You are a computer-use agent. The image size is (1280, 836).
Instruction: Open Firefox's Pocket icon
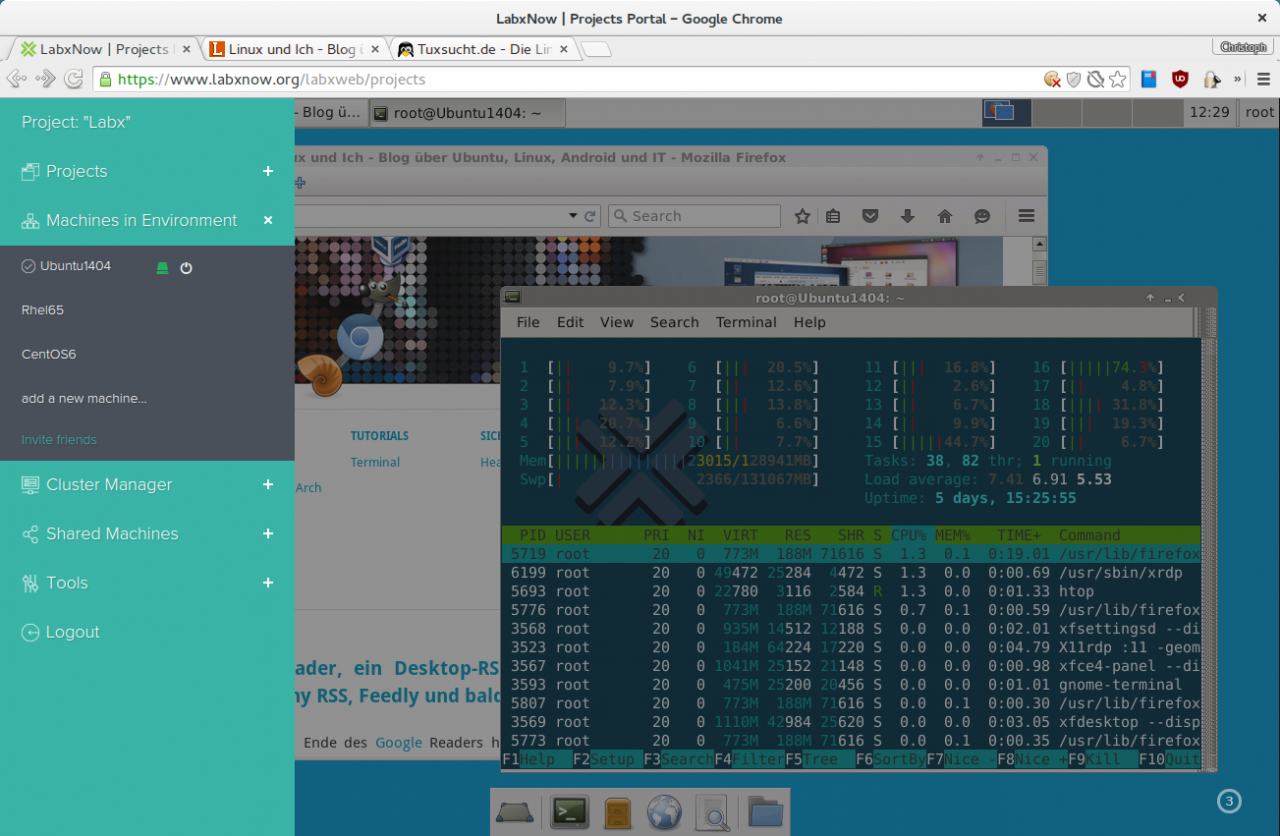(870, 216)
